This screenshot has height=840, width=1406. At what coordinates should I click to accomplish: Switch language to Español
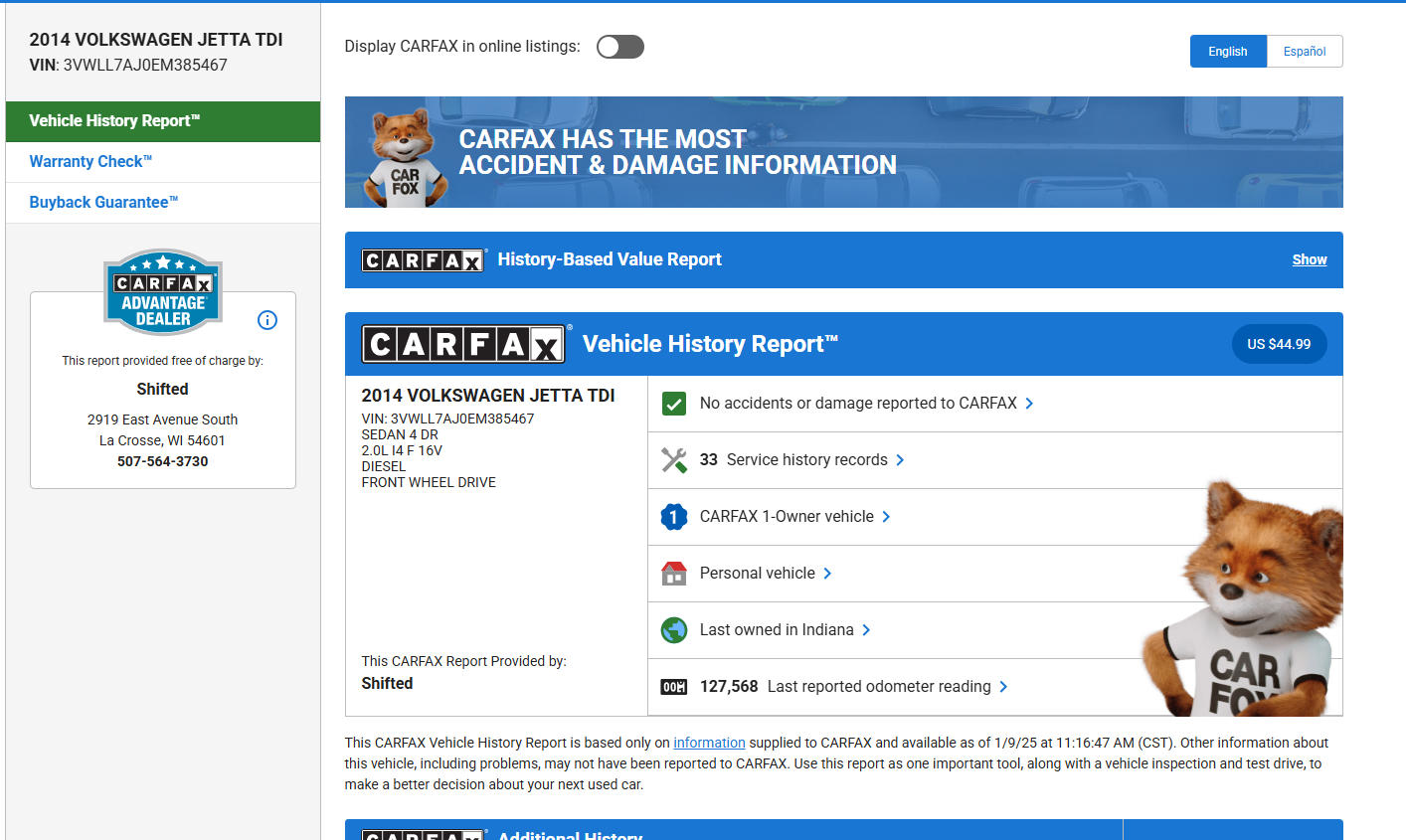pyautogui.click(x=1305, y=52)
